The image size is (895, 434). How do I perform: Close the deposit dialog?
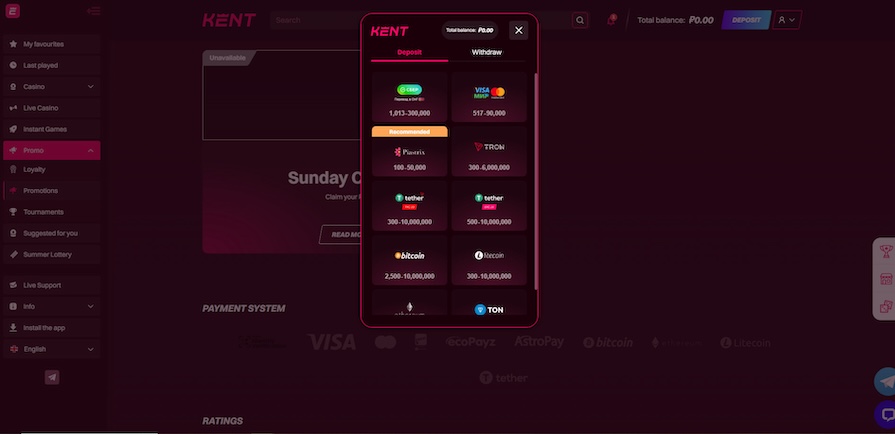(518, 30)
